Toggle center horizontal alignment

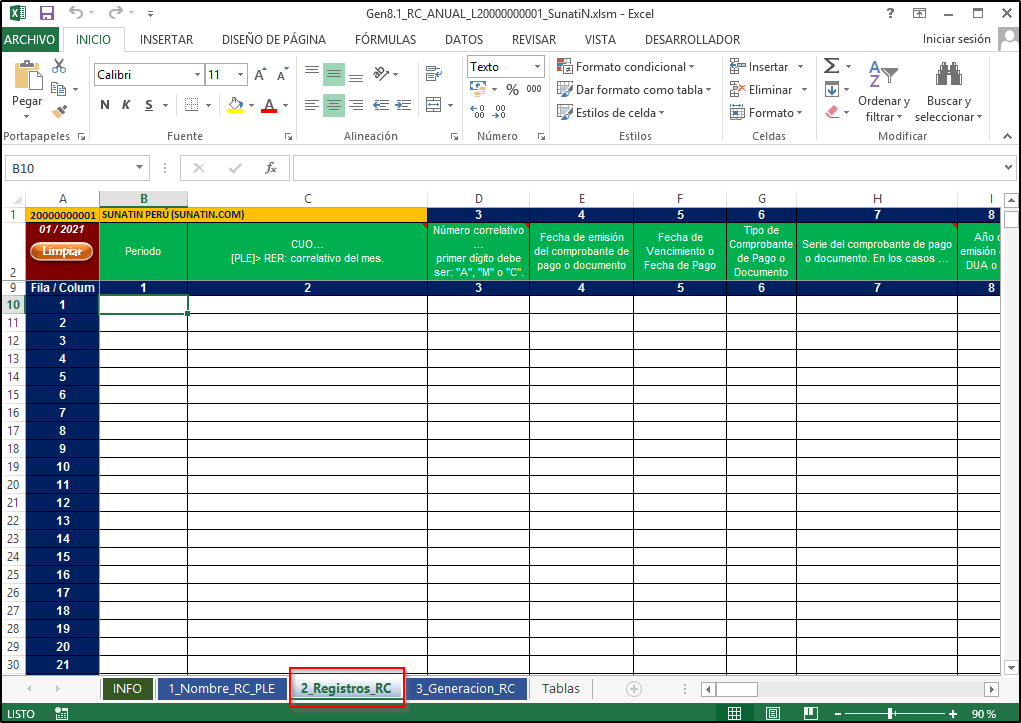coord(334,104)
